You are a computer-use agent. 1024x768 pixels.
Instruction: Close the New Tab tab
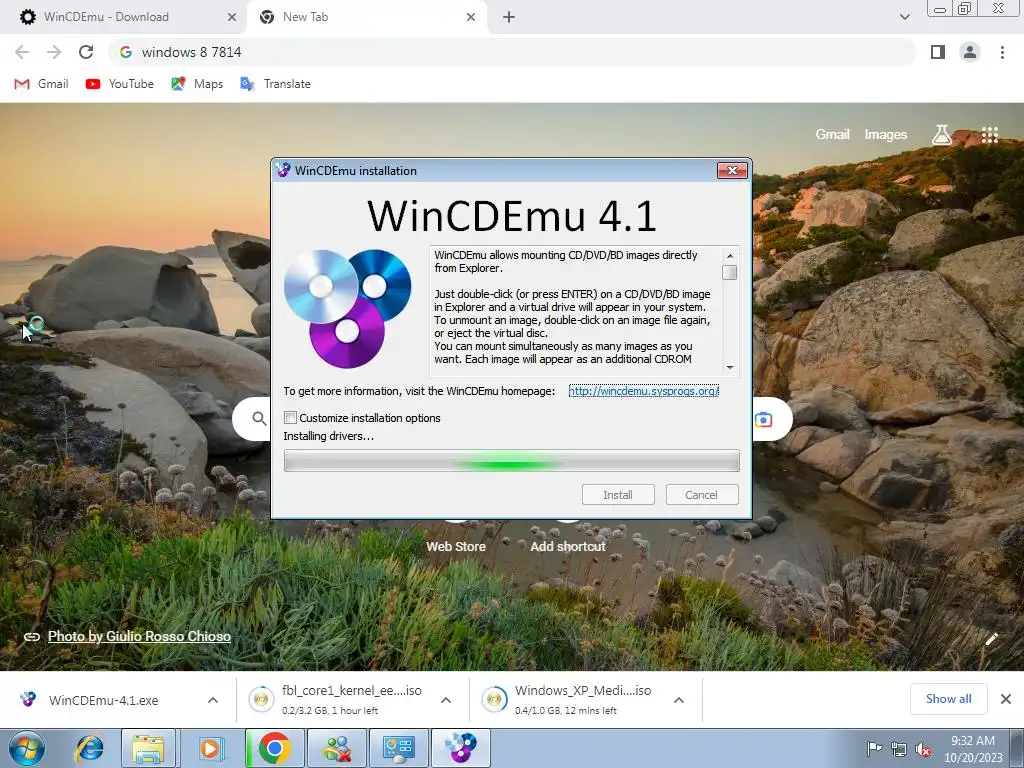click(x=470, y=17)
